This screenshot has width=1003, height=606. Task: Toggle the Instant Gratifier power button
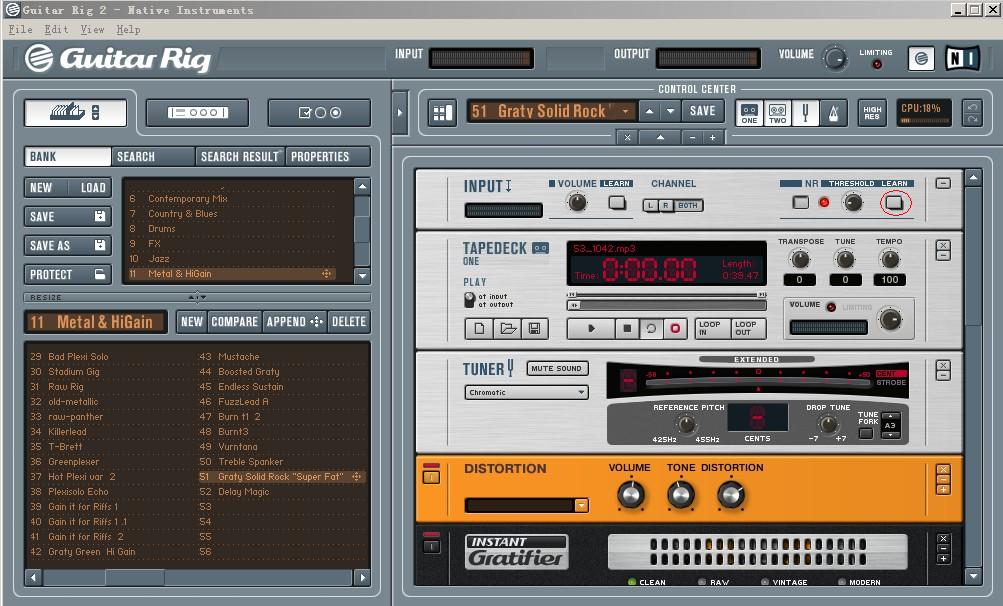coord(432,545)
